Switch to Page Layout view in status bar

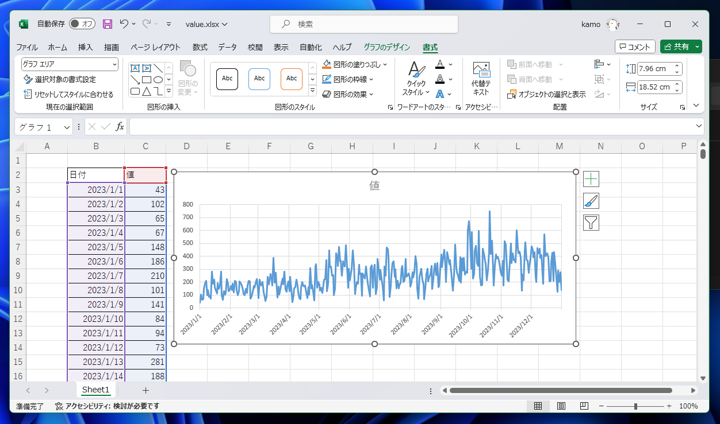click(x=560, y=406)
